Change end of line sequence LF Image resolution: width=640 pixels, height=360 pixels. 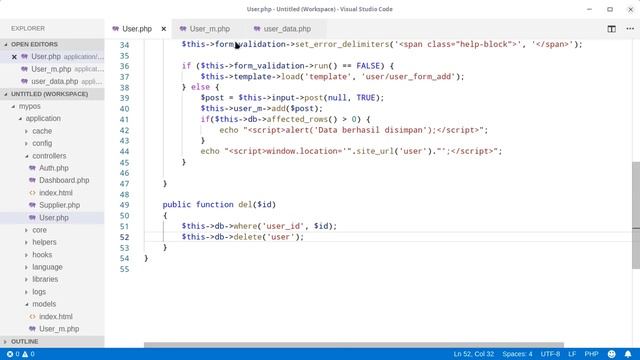click(x=572, y=354)
